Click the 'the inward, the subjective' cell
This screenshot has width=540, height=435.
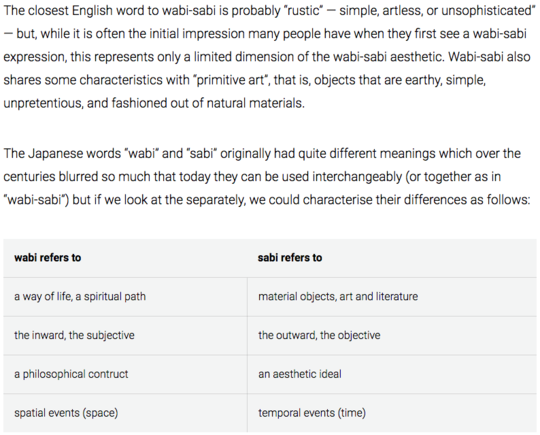125,335
